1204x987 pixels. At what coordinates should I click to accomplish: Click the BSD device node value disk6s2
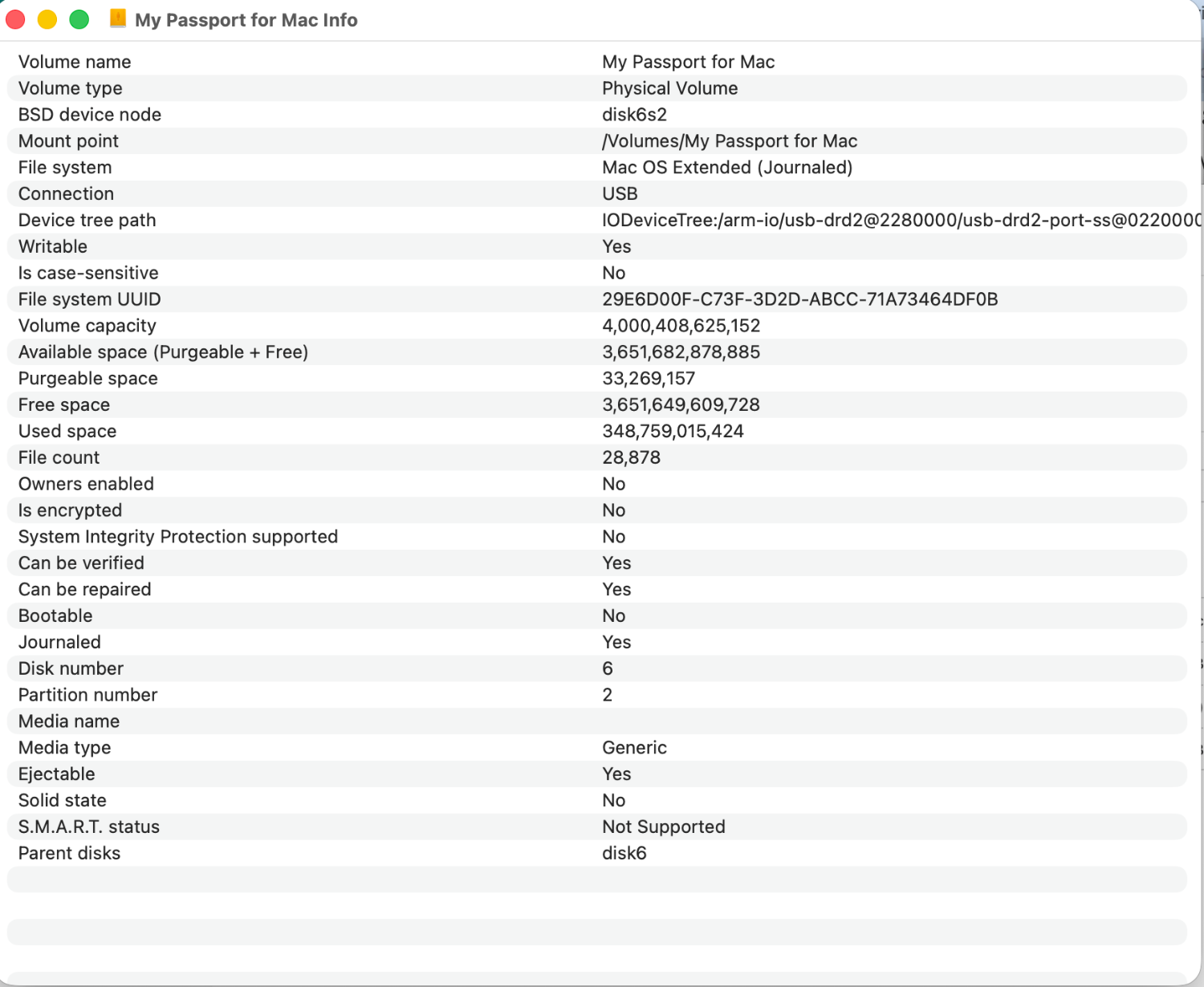point(634,115)
